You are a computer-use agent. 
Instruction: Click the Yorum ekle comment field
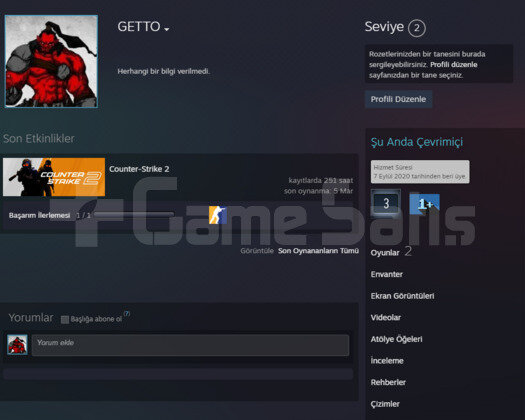point(190,345)
